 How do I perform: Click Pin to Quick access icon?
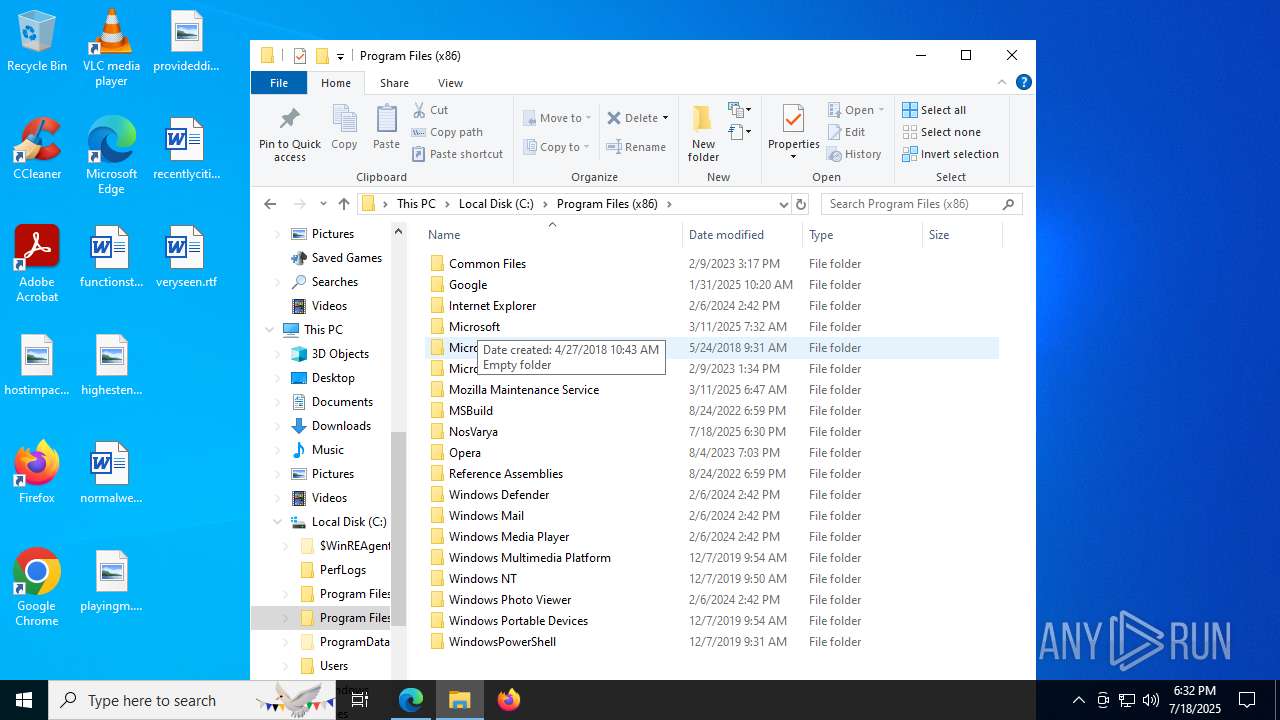[x=290, y=134]
